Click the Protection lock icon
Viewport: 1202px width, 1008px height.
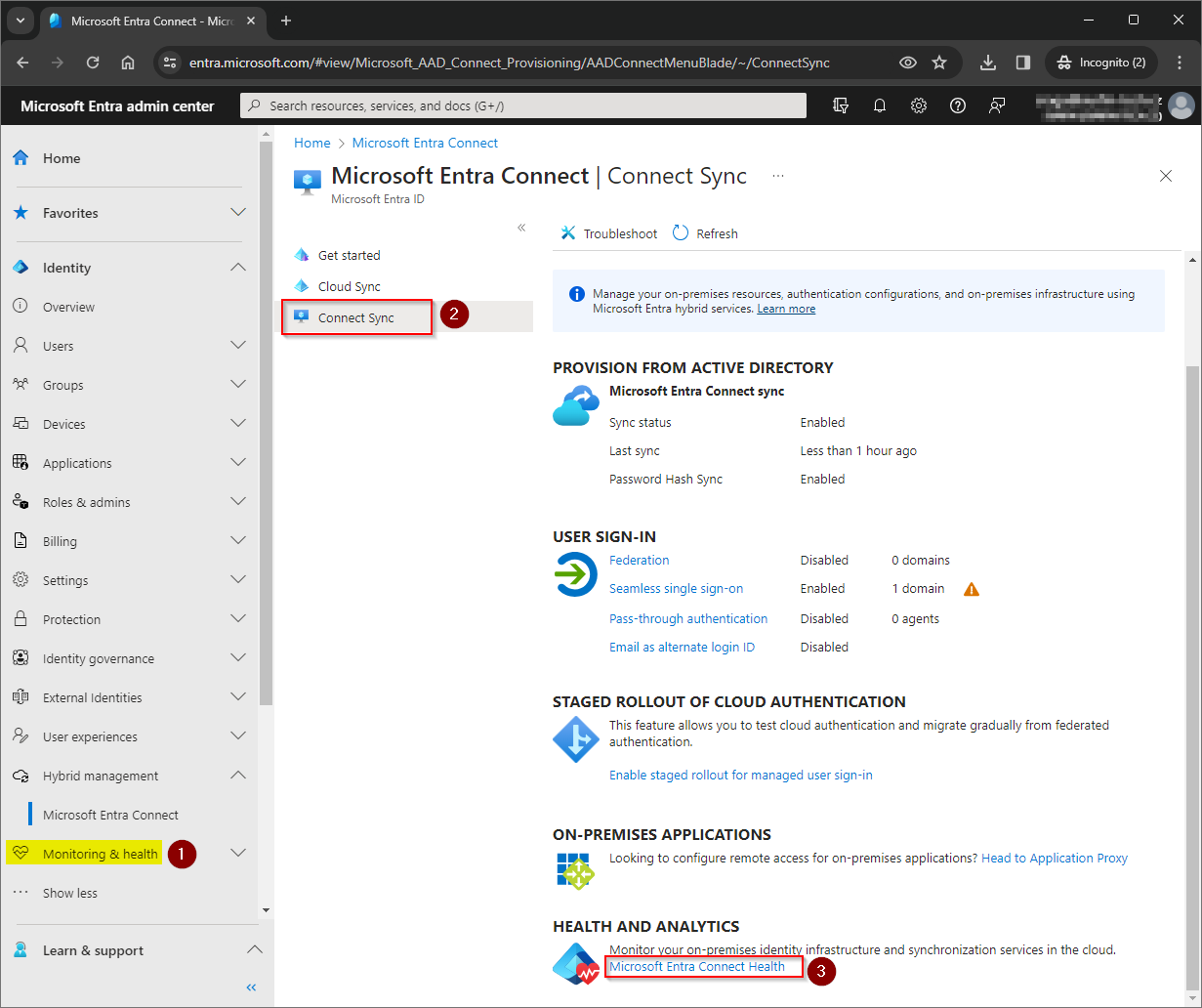pos(21,619)
